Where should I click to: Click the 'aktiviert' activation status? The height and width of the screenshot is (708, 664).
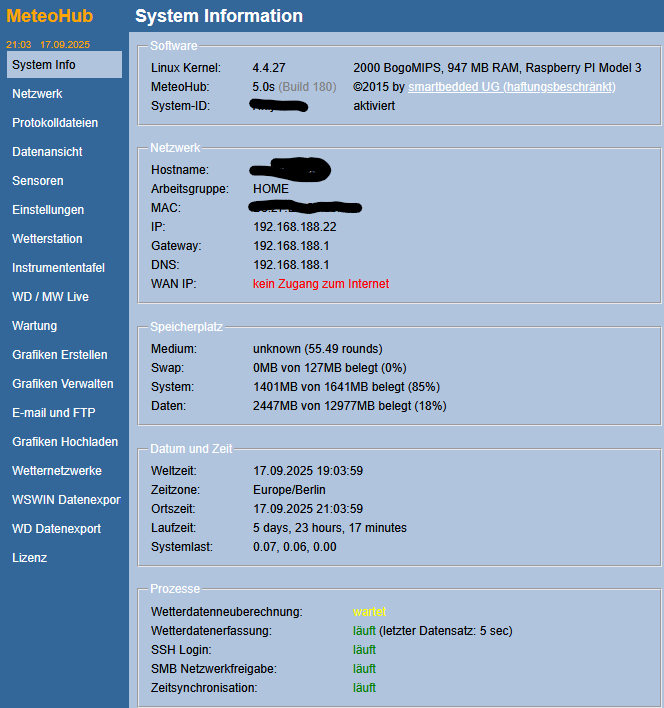pos(374,106)
